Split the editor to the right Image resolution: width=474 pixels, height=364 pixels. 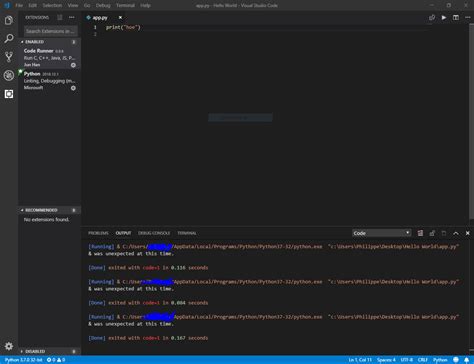tap(456, 17)
